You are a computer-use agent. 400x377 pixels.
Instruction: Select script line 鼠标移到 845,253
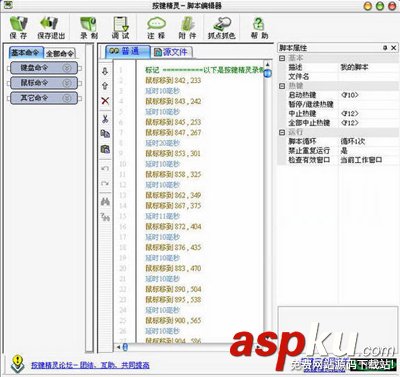(x=173, y=122)
